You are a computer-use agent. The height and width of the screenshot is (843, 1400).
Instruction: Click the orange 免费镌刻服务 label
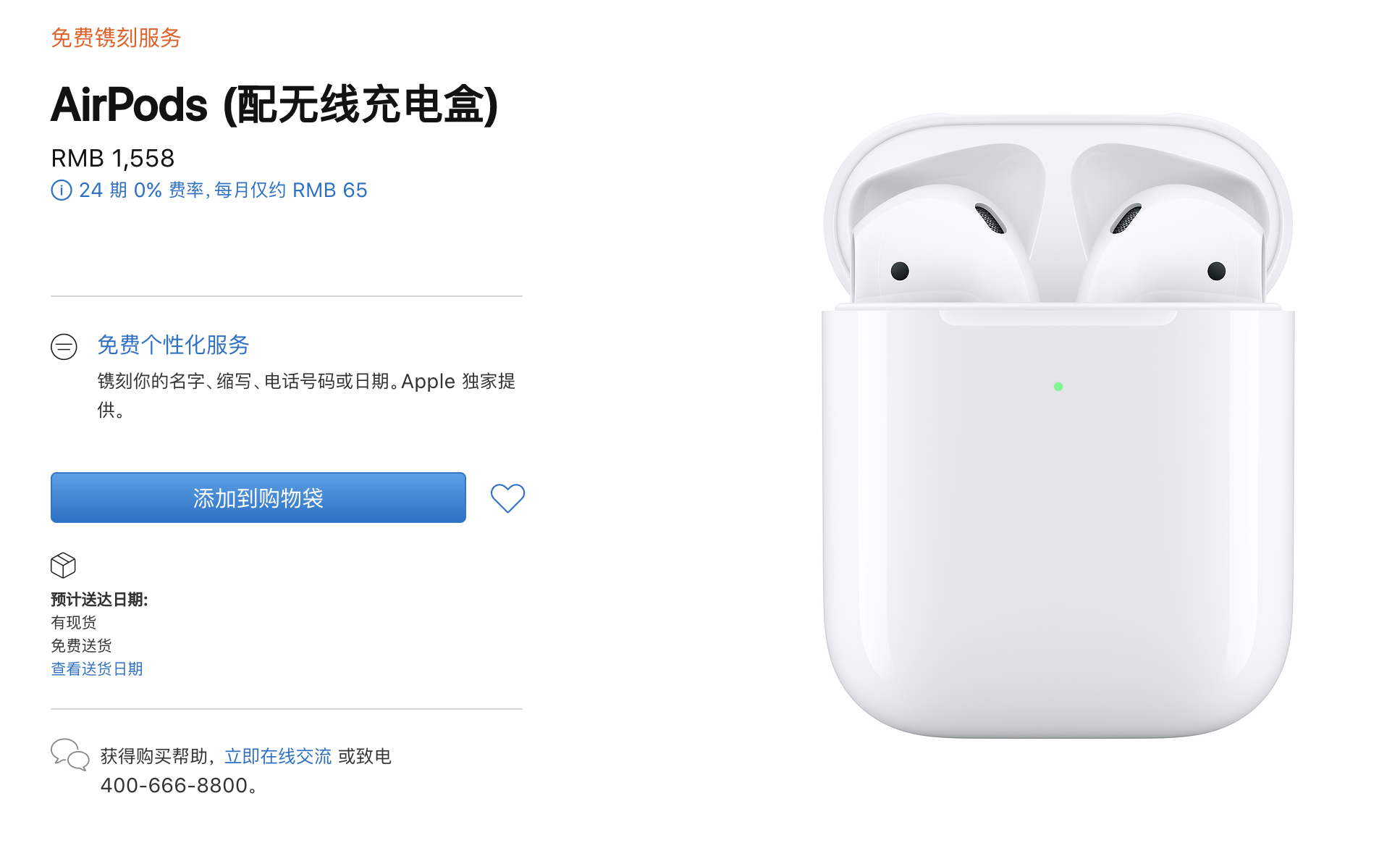pos(116,38)
